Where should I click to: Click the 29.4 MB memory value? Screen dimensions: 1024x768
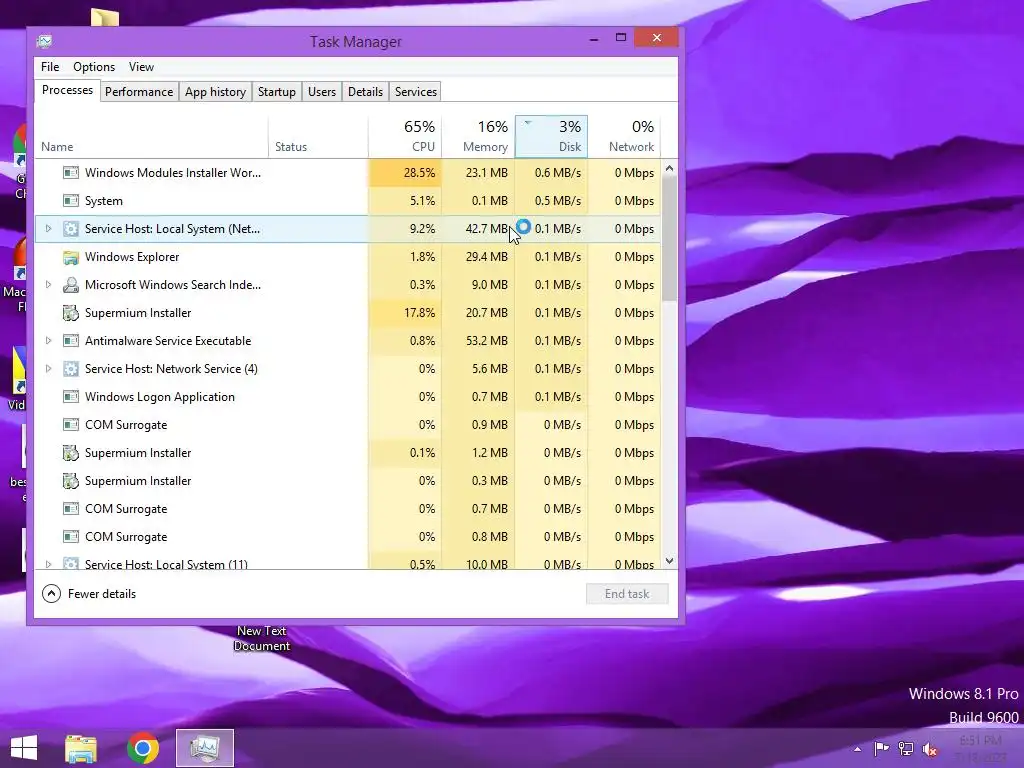pyautogui.click(x=487, y=257)
